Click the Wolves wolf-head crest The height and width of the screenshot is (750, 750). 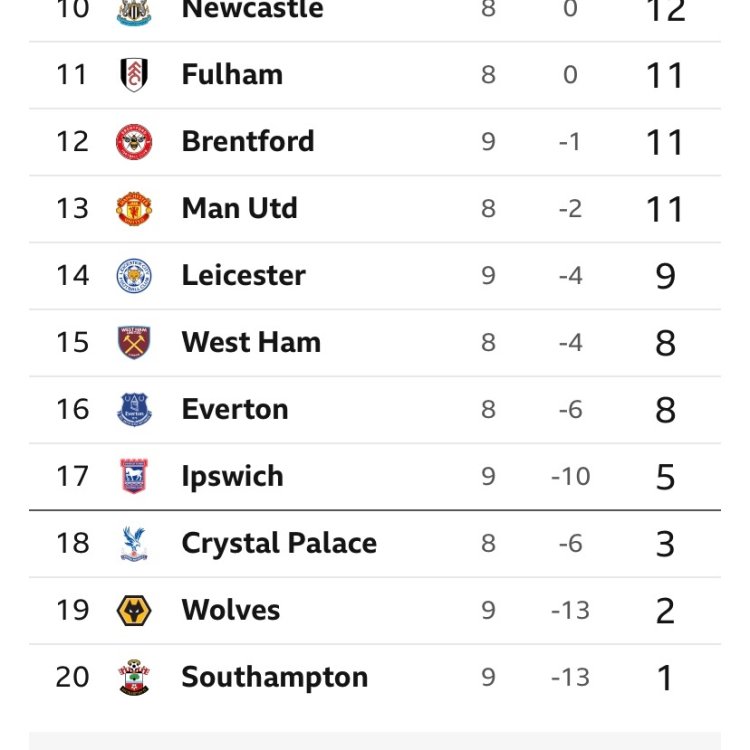(x=134, y=610)
